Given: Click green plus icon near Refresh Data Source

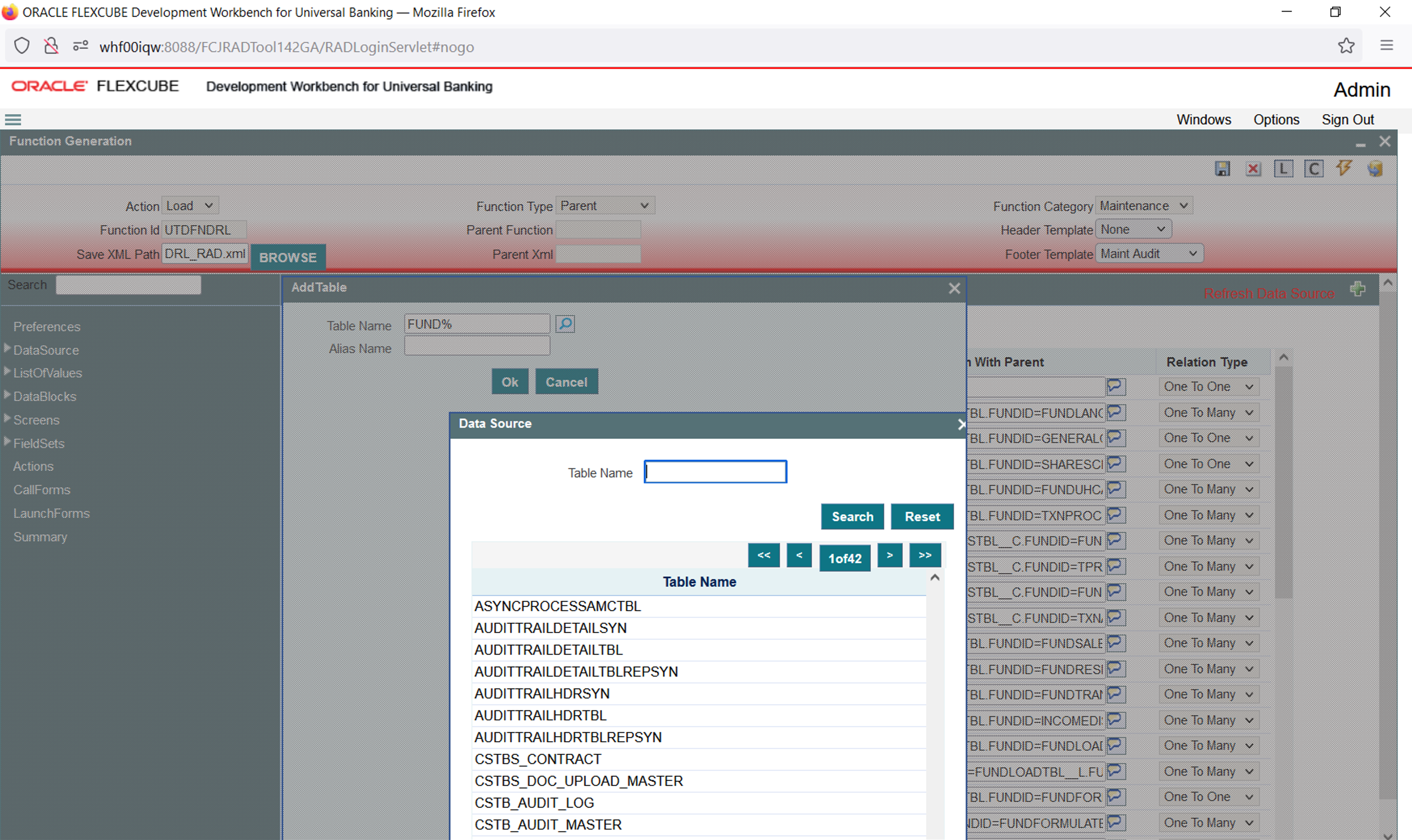Looking at the screenshot, I should [x=1357, y=289].
